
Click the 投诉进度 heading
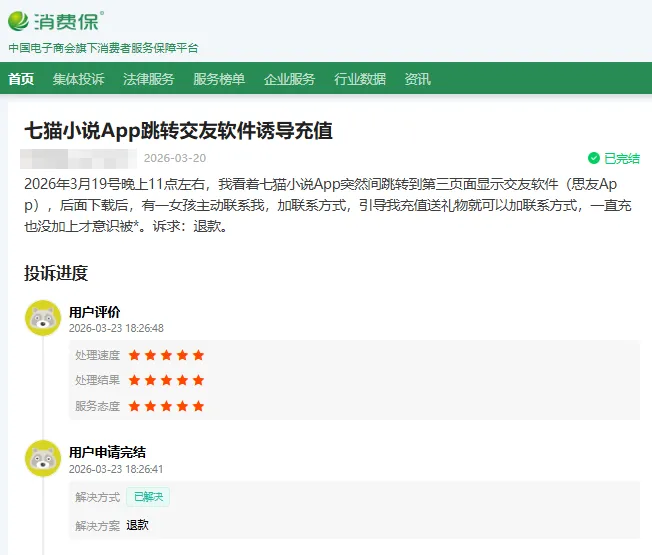point(56,273)
